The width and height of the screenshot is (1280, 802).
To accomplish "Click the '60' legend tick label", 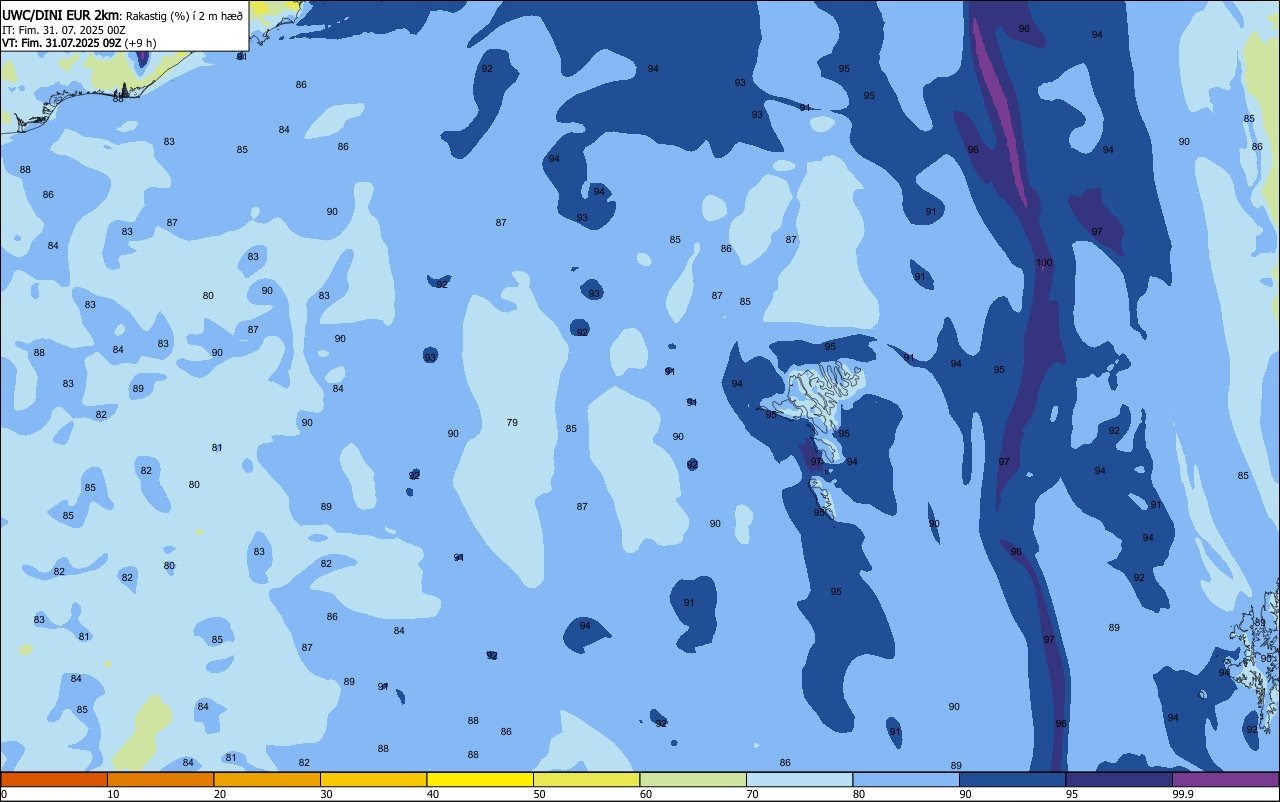I will 646,794.
